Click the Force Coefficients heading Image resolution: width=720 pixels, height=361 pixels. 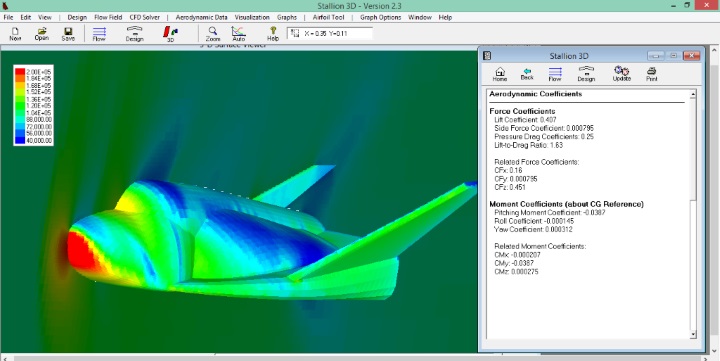[x=522, y=111]
